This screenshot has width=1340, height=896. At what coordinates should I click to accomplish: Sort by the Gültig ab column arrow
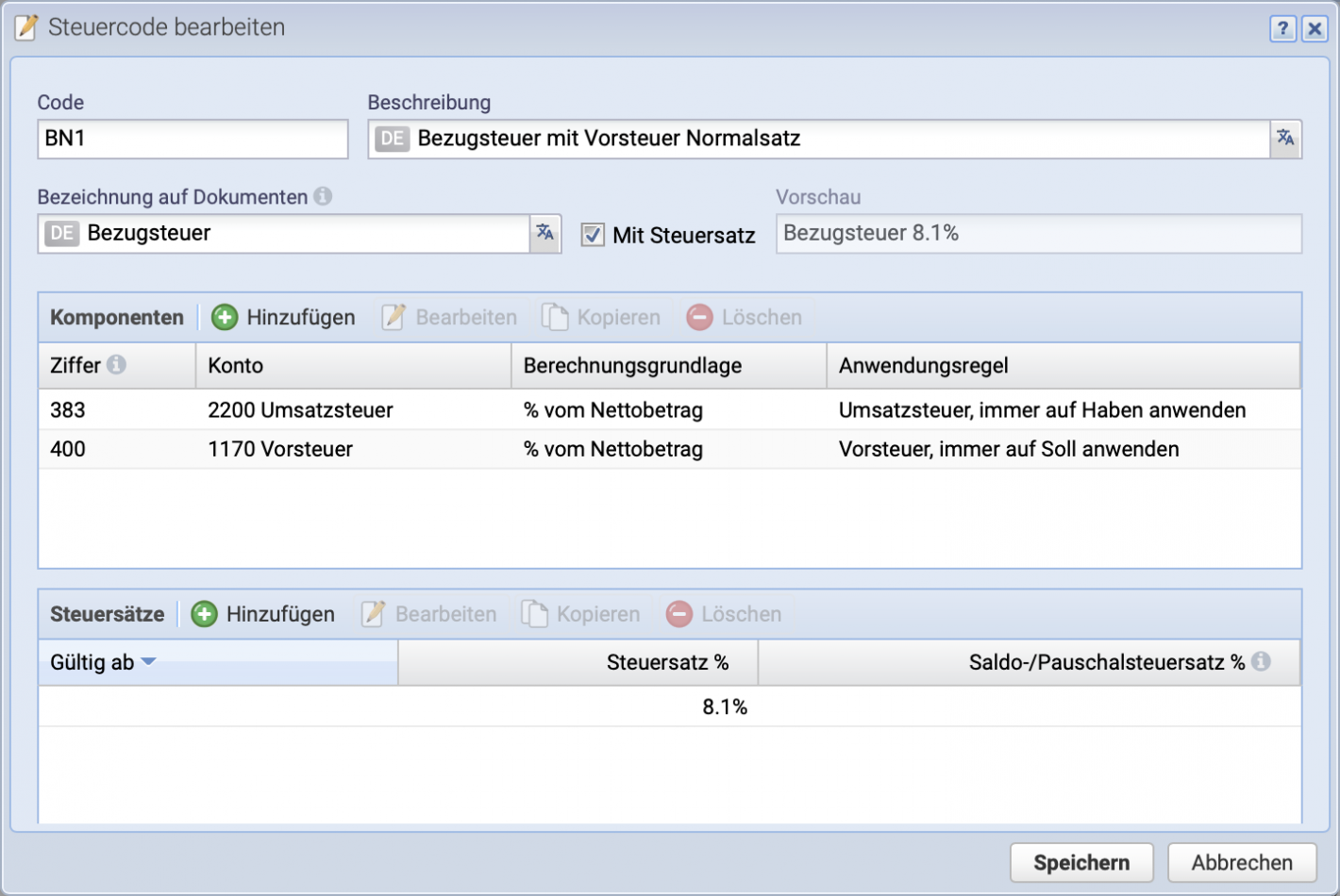tap(148, 662)
